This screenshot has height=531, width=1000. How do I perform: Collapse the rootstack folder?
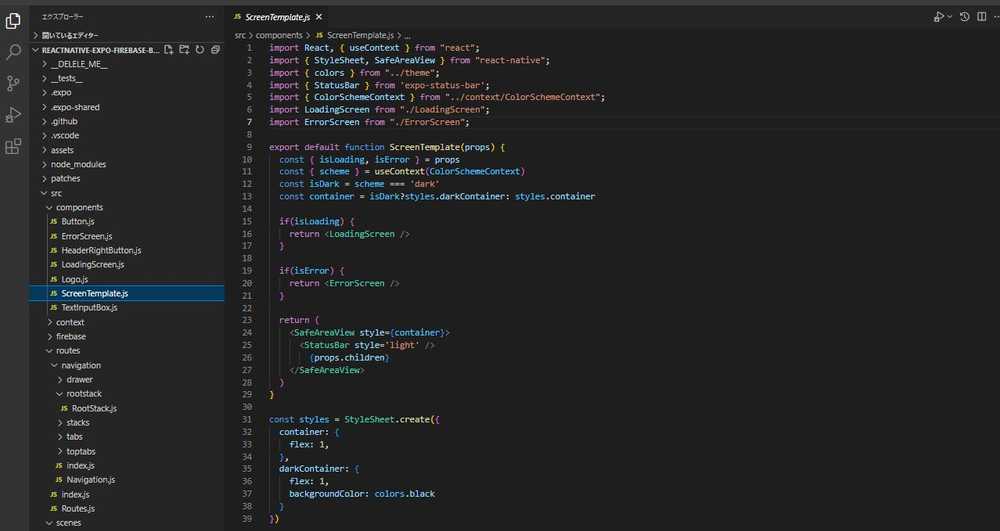[x=128, y=394]
